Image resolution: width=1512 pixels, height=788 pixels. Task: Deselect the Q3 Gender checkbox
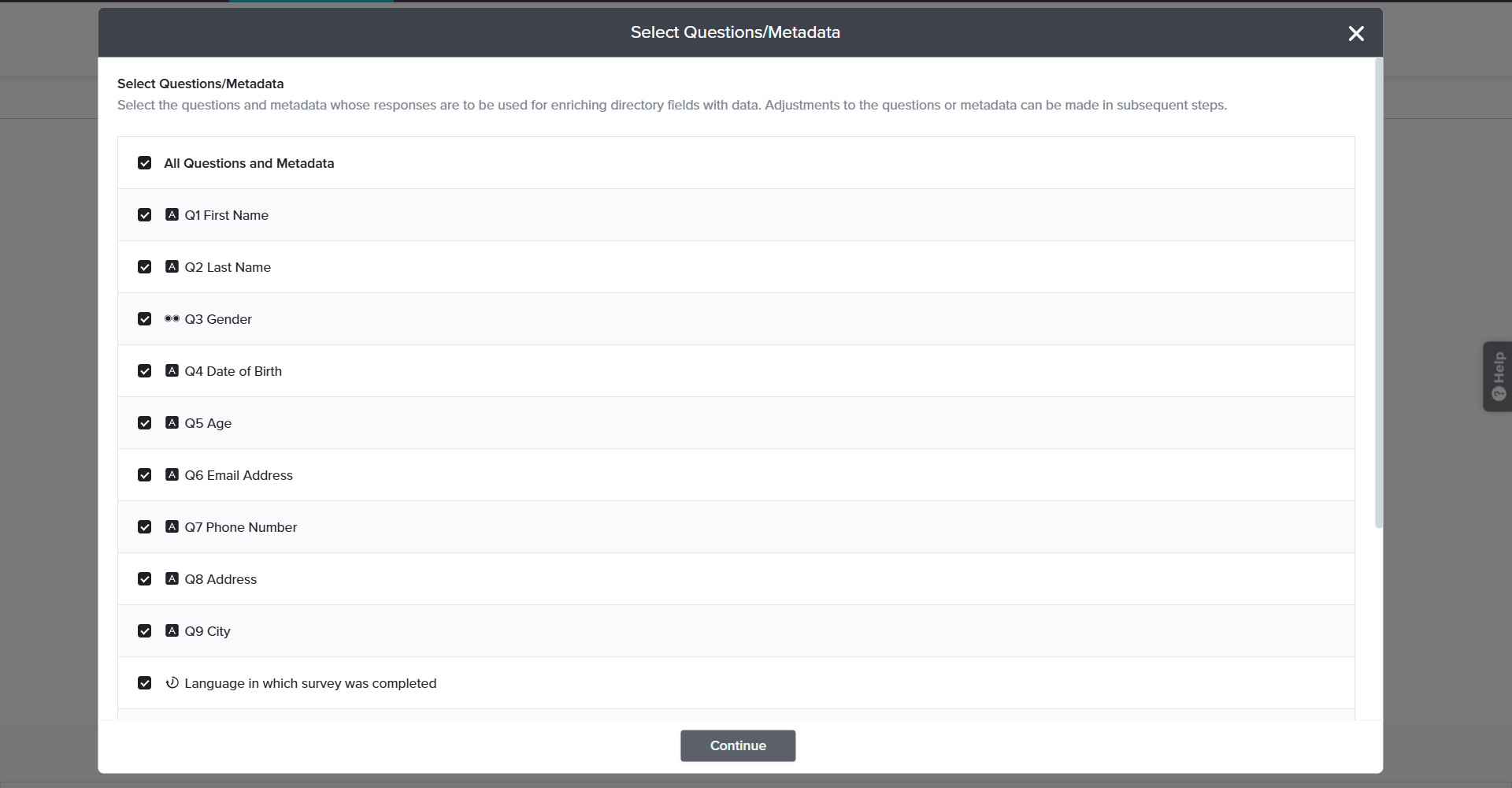144,319
